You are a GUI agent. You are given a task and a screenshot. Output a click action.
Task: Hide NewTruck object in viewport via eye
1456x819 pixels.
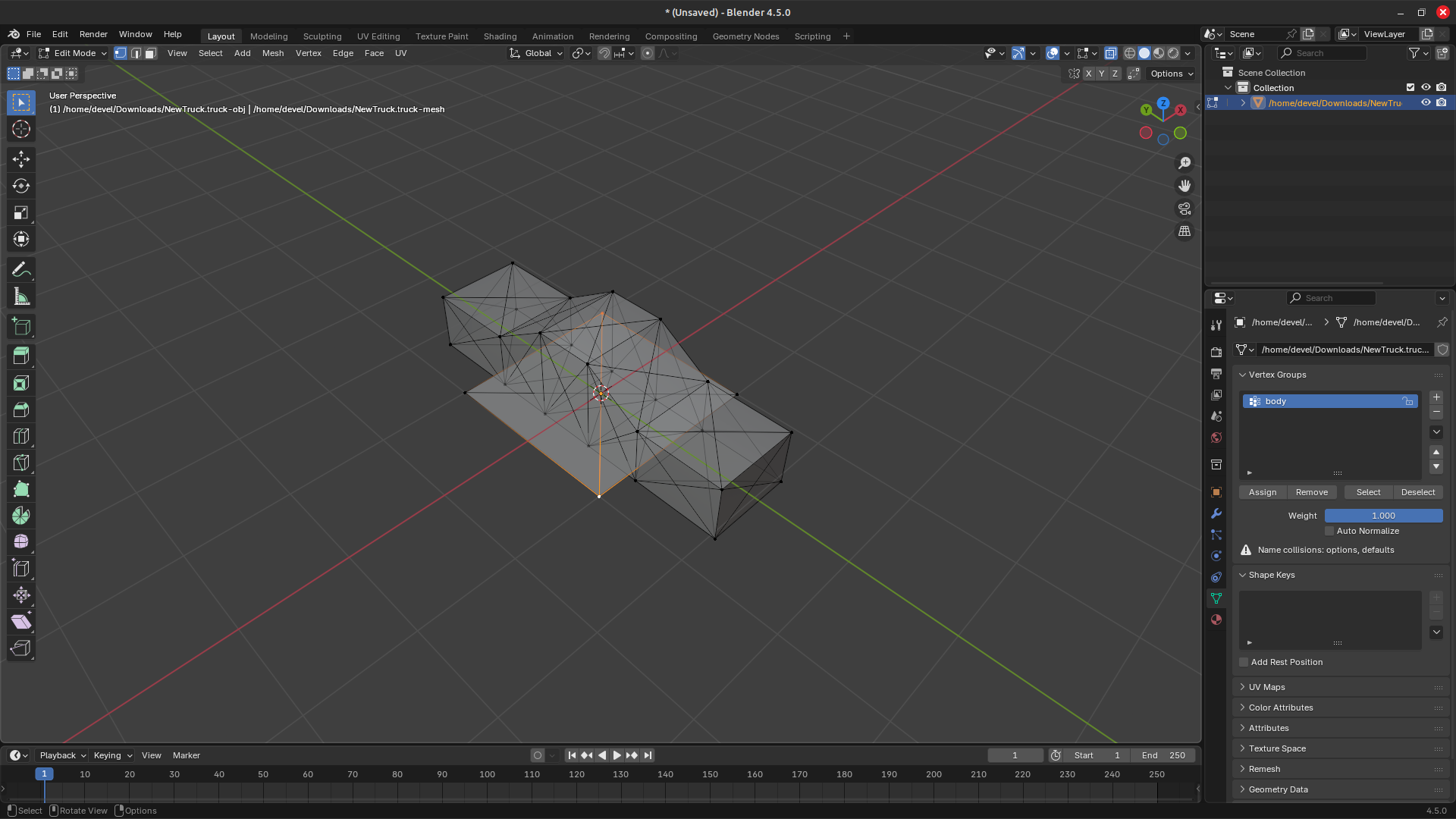1426,102
